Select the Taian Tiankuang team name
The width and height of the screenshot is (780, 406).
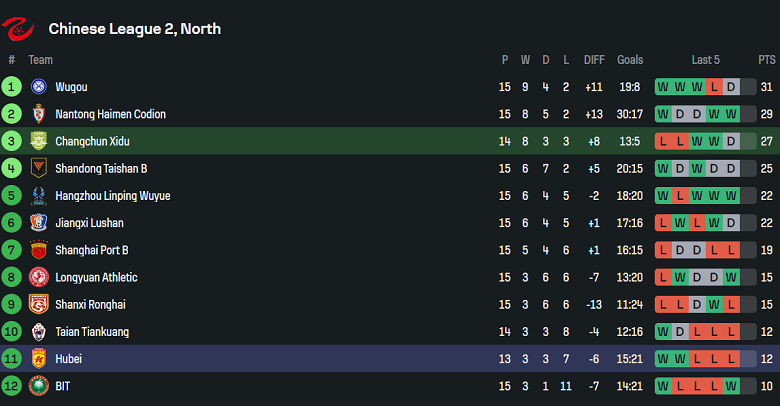92,331
